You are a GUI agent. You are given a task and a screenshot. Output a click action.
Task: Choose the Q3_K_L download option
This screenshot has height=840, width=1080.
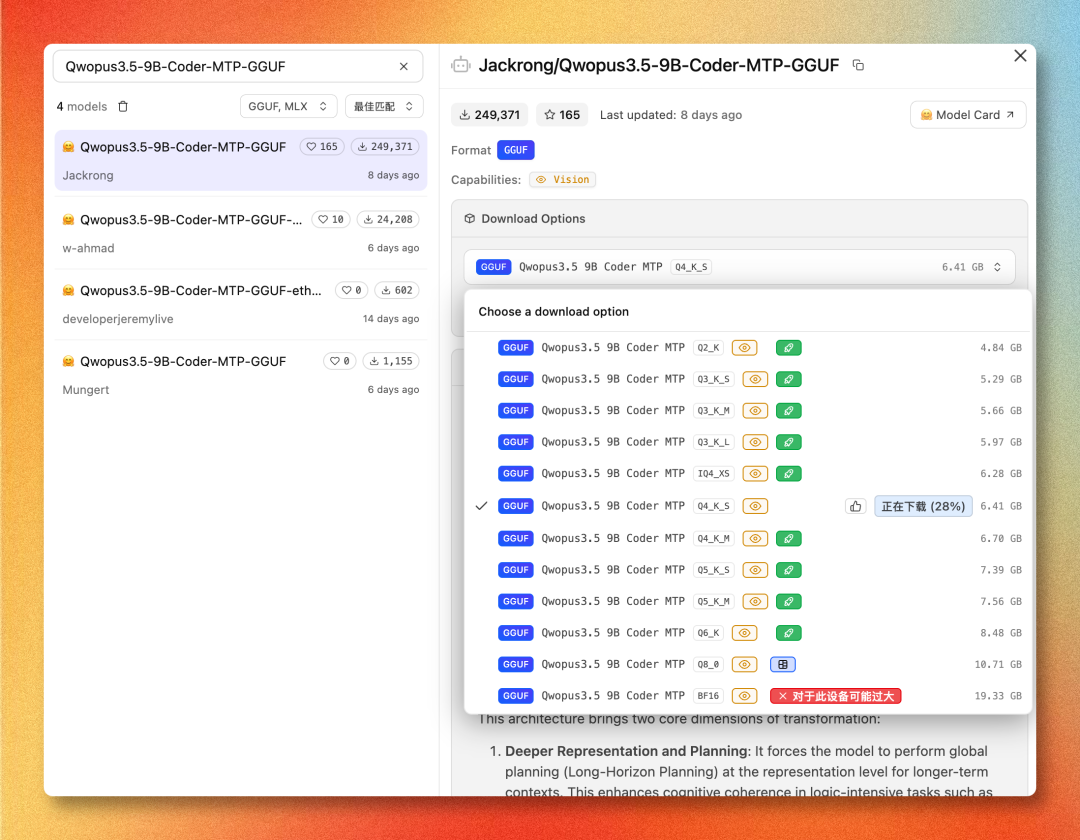(749, 442)
